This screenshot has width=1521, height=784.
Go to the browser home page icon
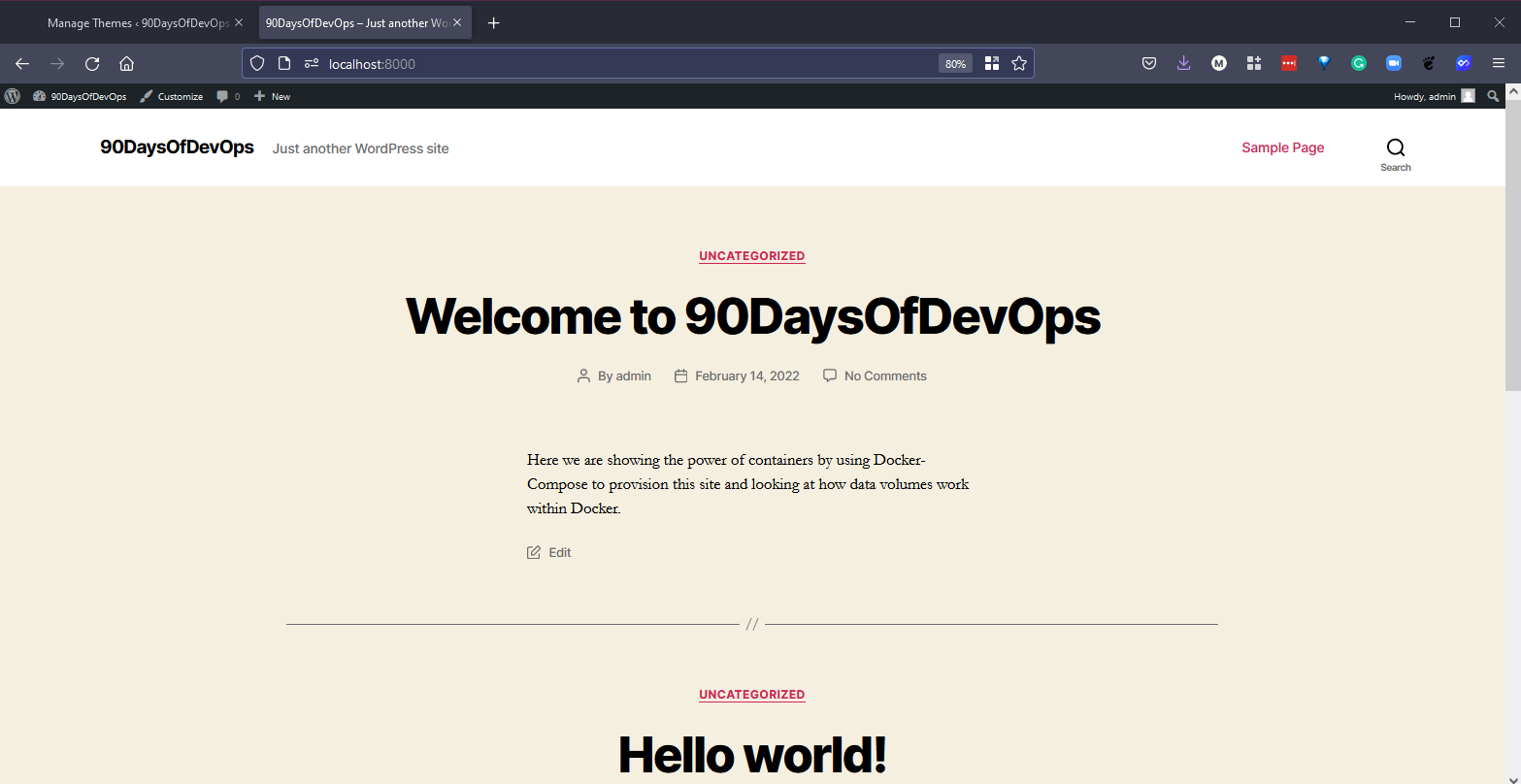click(x=126, y=64)
